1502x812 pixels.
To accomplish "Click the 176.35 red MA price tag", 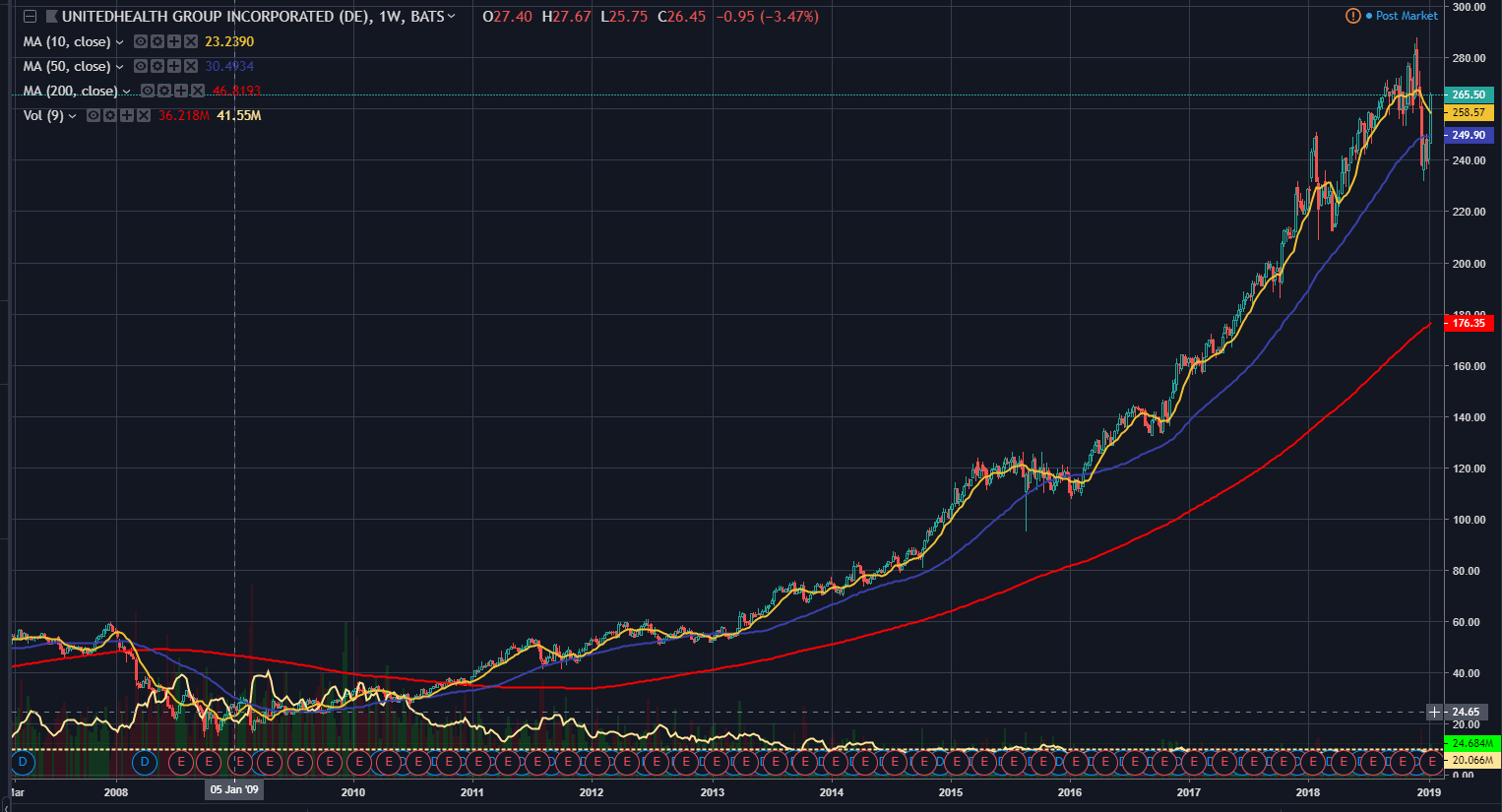I will [1469, 323].
